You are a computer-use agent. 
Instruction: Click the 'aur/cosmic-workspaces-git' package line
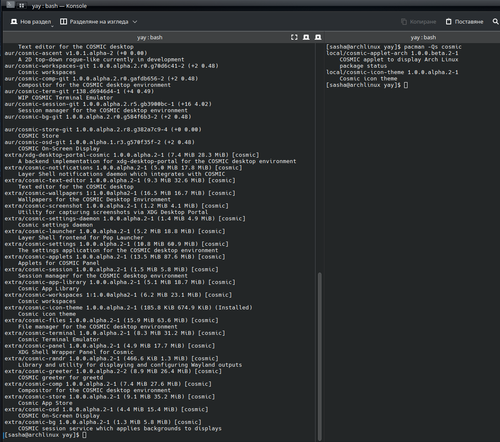pos(111,66)
